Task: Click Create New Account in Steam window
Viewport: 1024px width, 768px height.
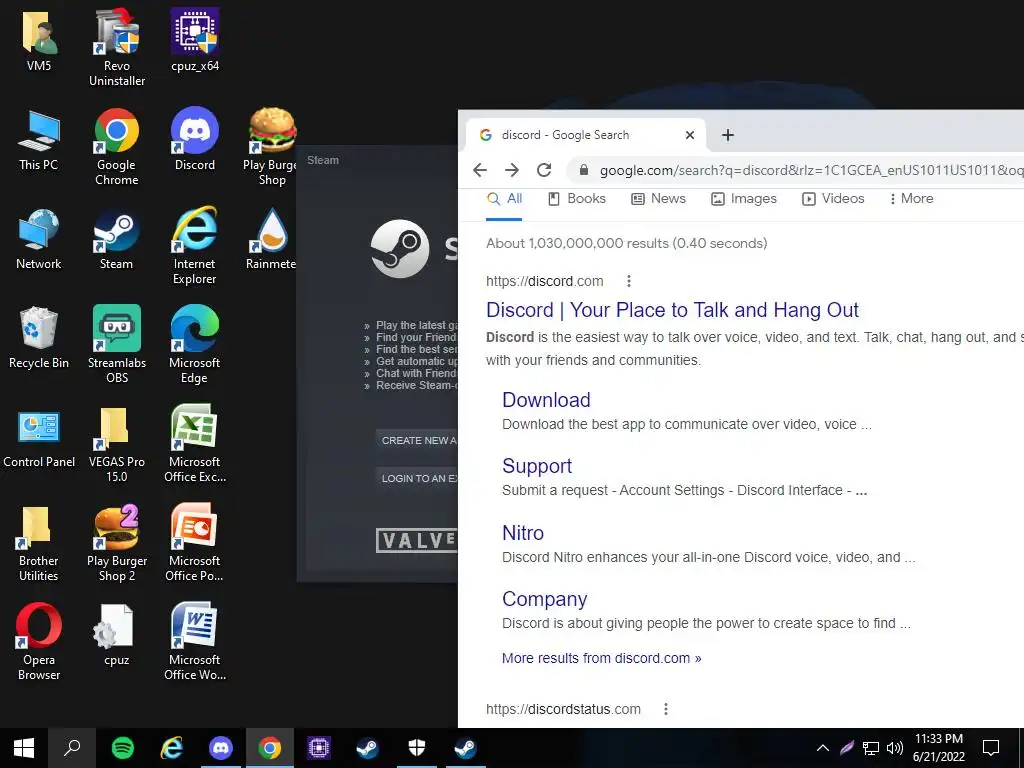Action: tap(417, 440)
